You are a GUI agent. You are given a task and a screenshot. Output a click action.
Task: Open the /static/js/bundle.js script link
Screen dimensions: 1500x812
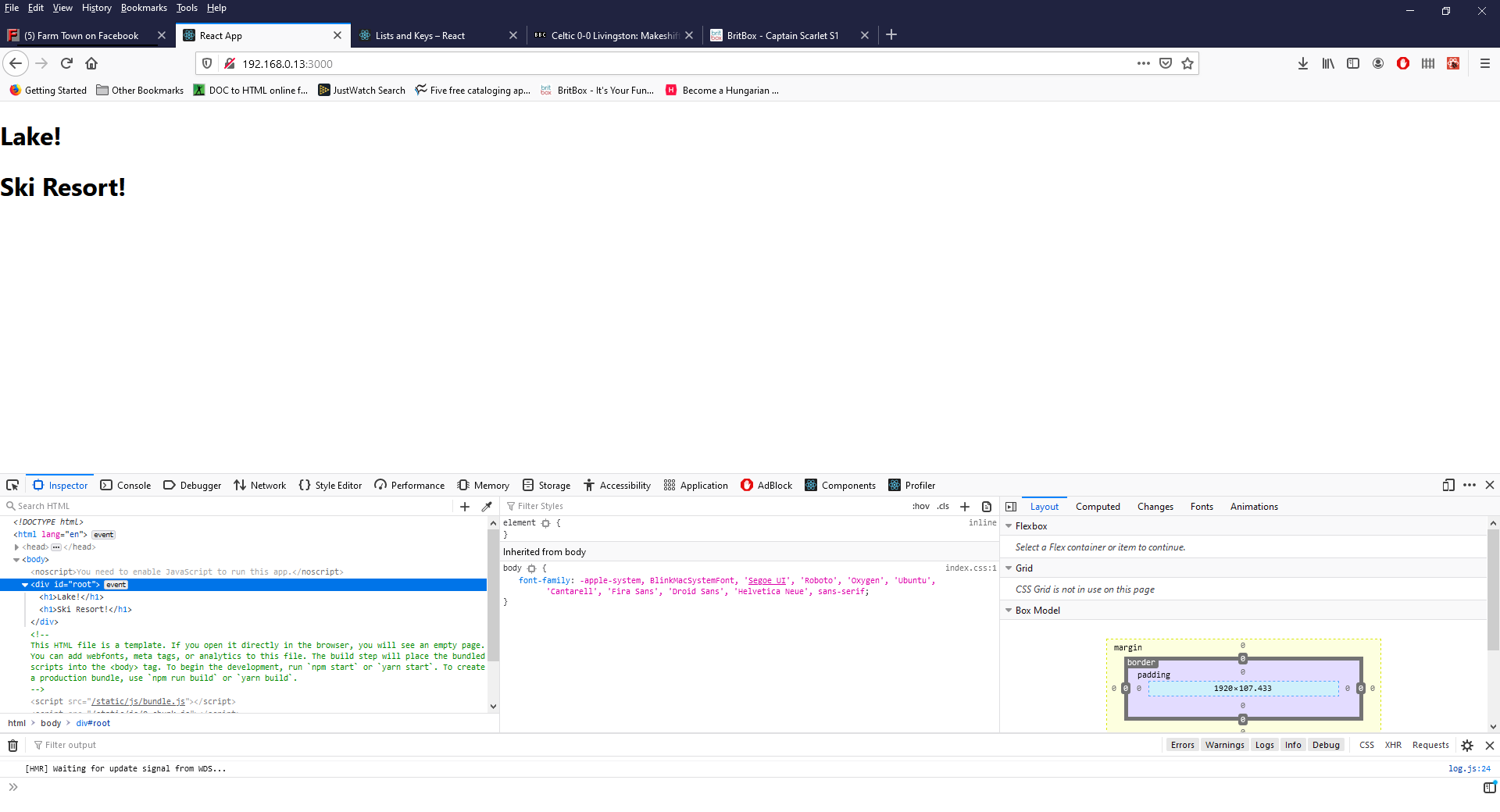tap(137, 701)
